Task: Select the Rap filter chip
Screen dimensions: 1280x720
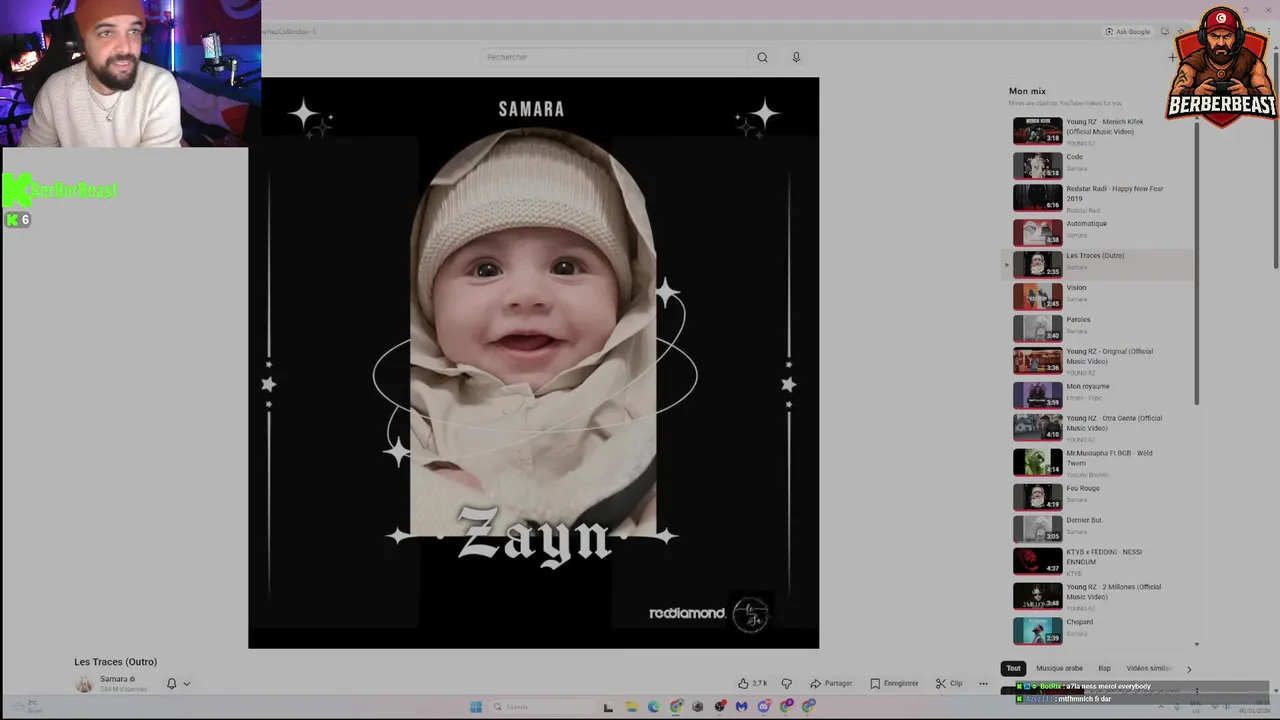Action: click(1104, 668)
